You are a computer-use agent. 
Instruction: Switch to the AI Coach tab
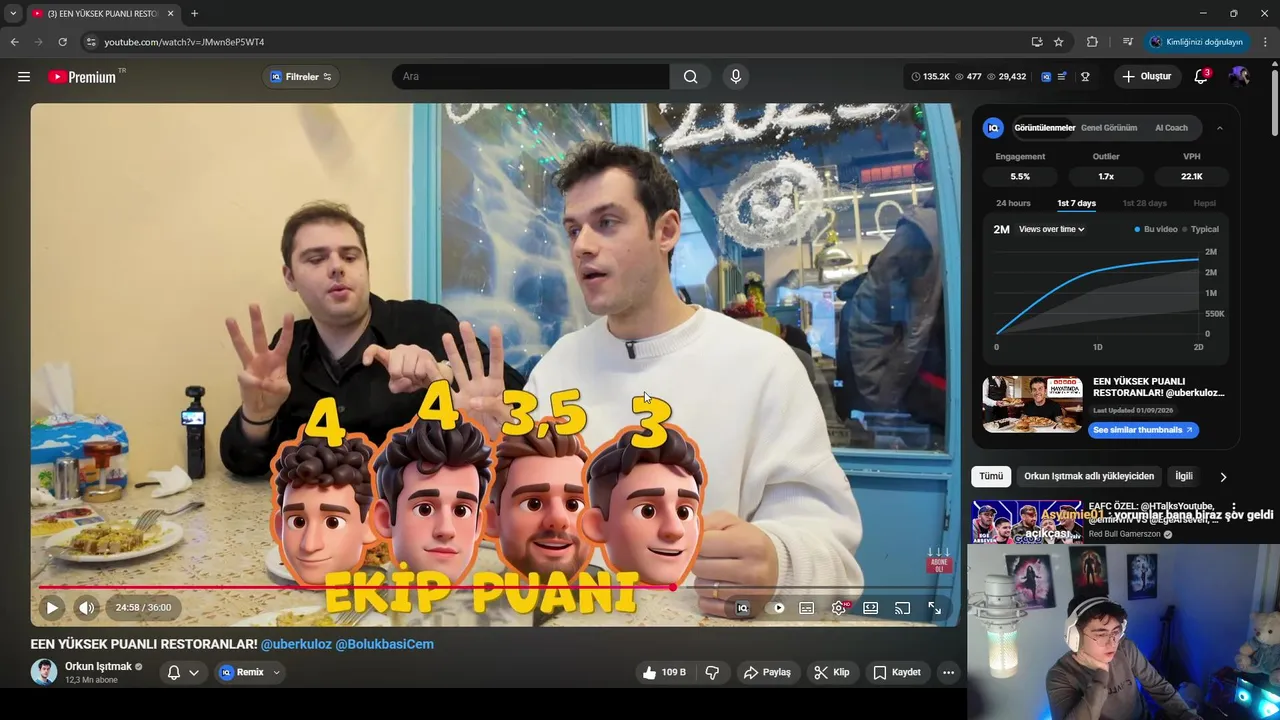pos(1171,128)
